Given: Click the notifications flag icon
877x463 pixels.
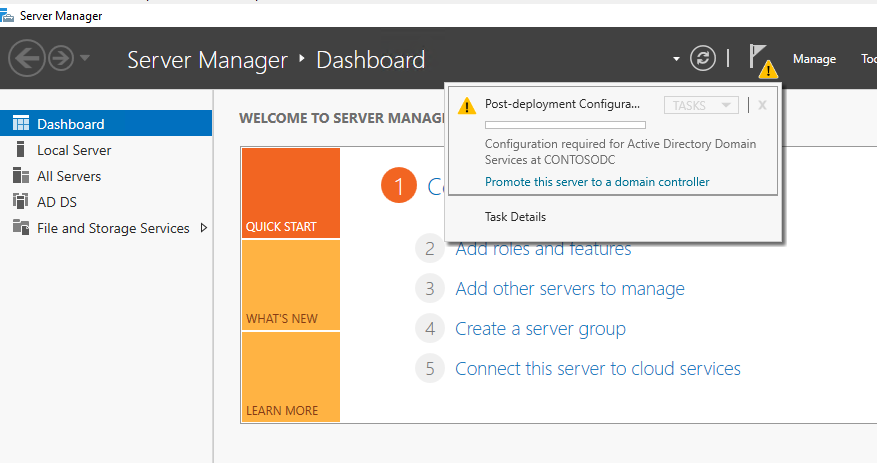Looking at the screenshot, I should pos(760,59).
